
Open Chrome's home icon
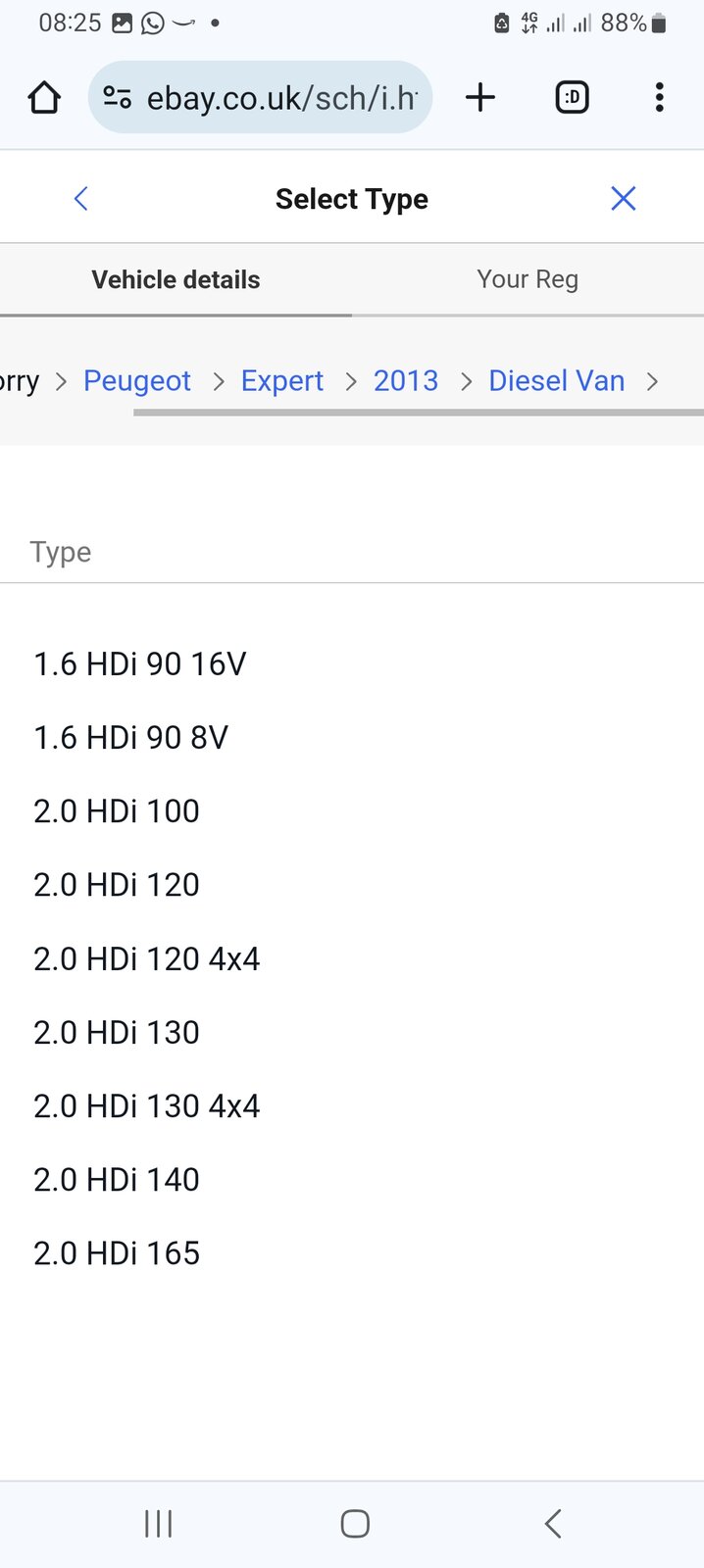[43, 97]
